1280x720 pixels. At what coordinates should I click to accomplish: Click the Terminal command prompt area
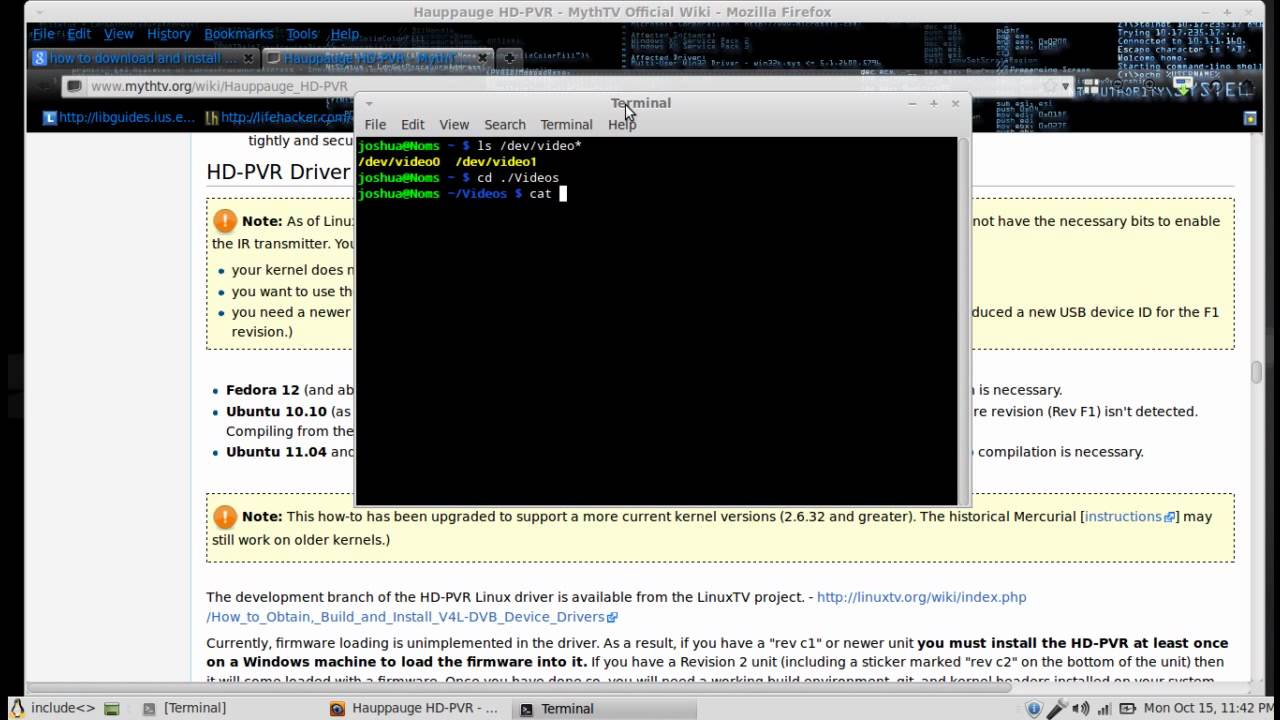(656, 320)
